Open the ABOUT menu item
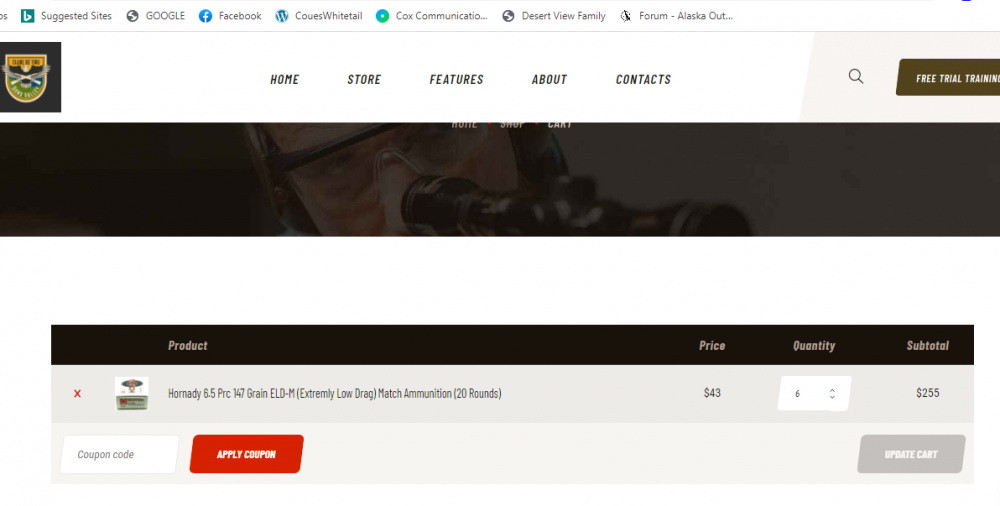This screenshot has width=1000, height=506. click(x=549, y=79)
